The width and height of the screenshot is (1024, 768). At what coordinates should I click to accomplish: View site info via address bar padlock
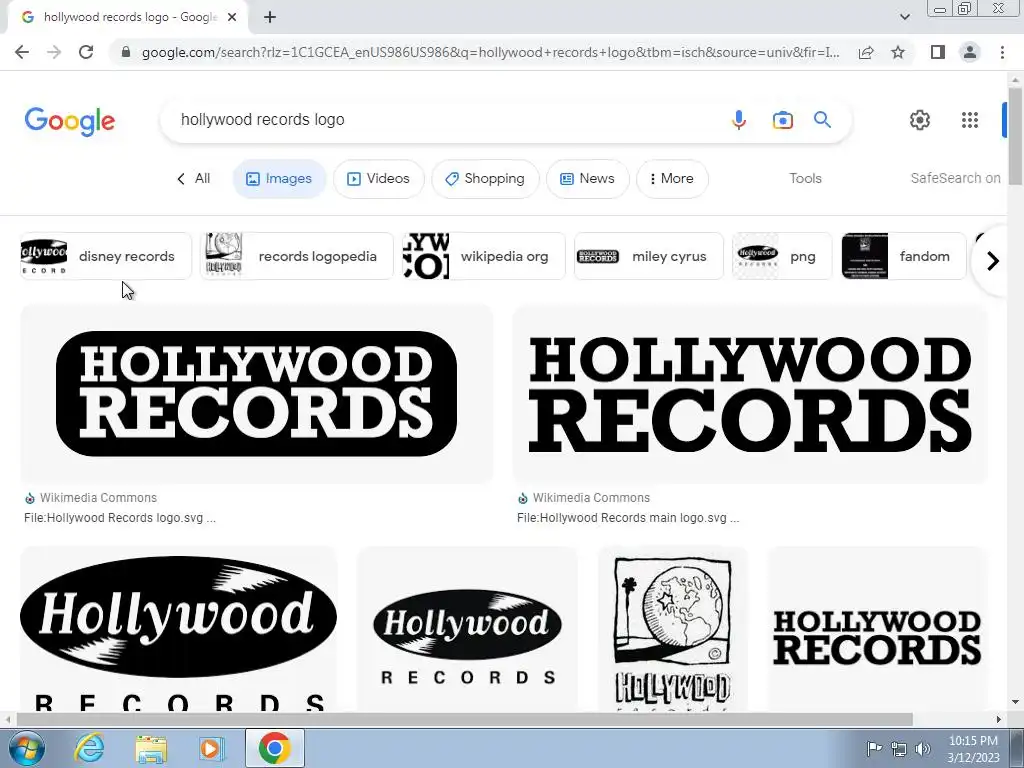[126, 52]
